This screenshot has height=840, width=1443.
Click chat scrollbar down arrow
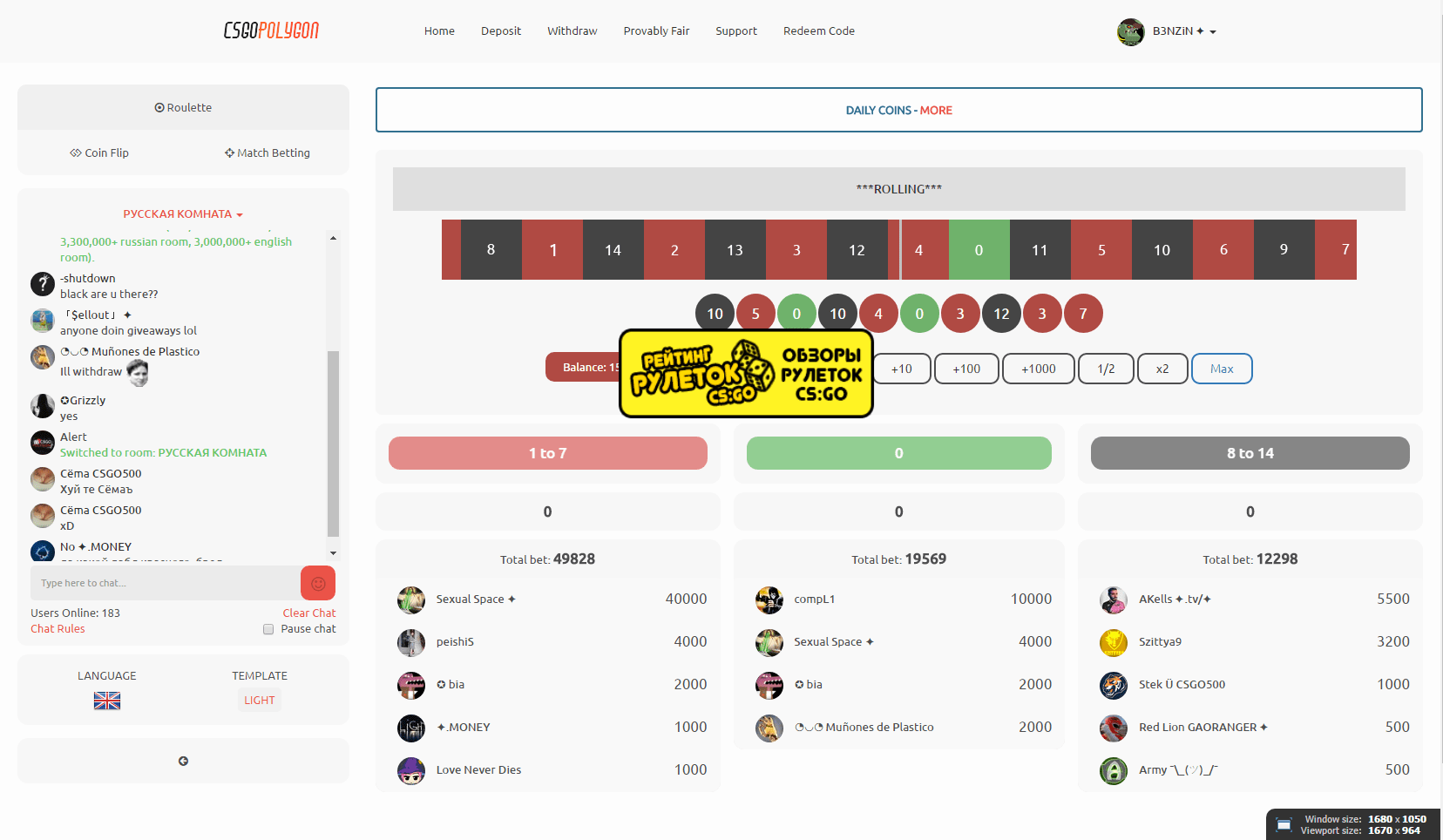click(x=333, y=553)
